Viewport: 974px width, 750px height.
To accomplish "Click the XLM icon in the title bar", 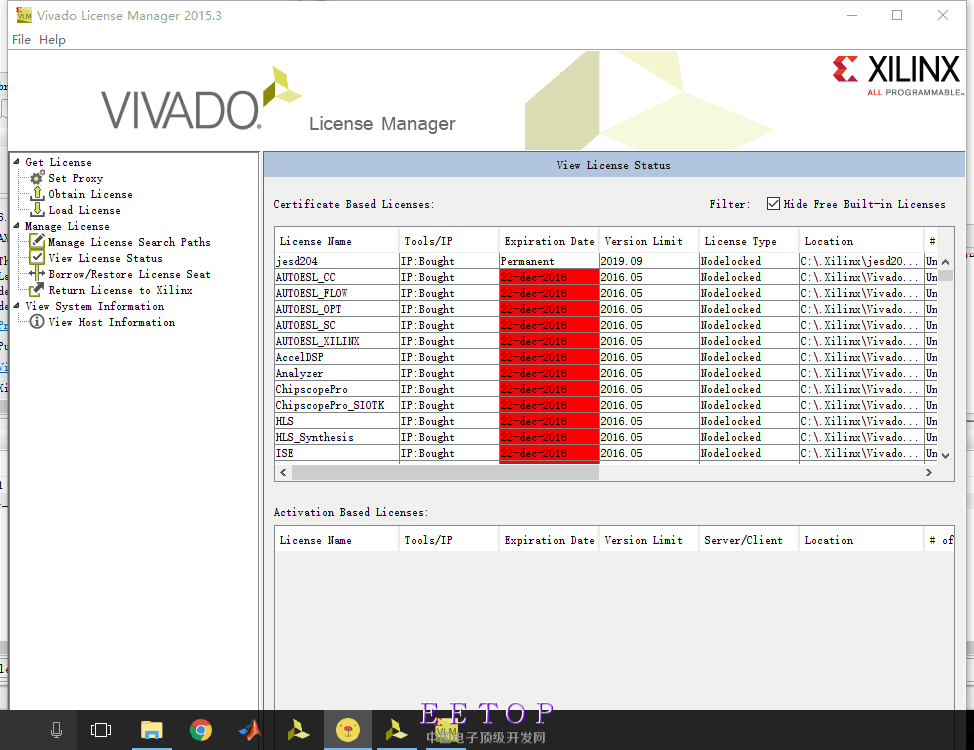I will point(24,15).
